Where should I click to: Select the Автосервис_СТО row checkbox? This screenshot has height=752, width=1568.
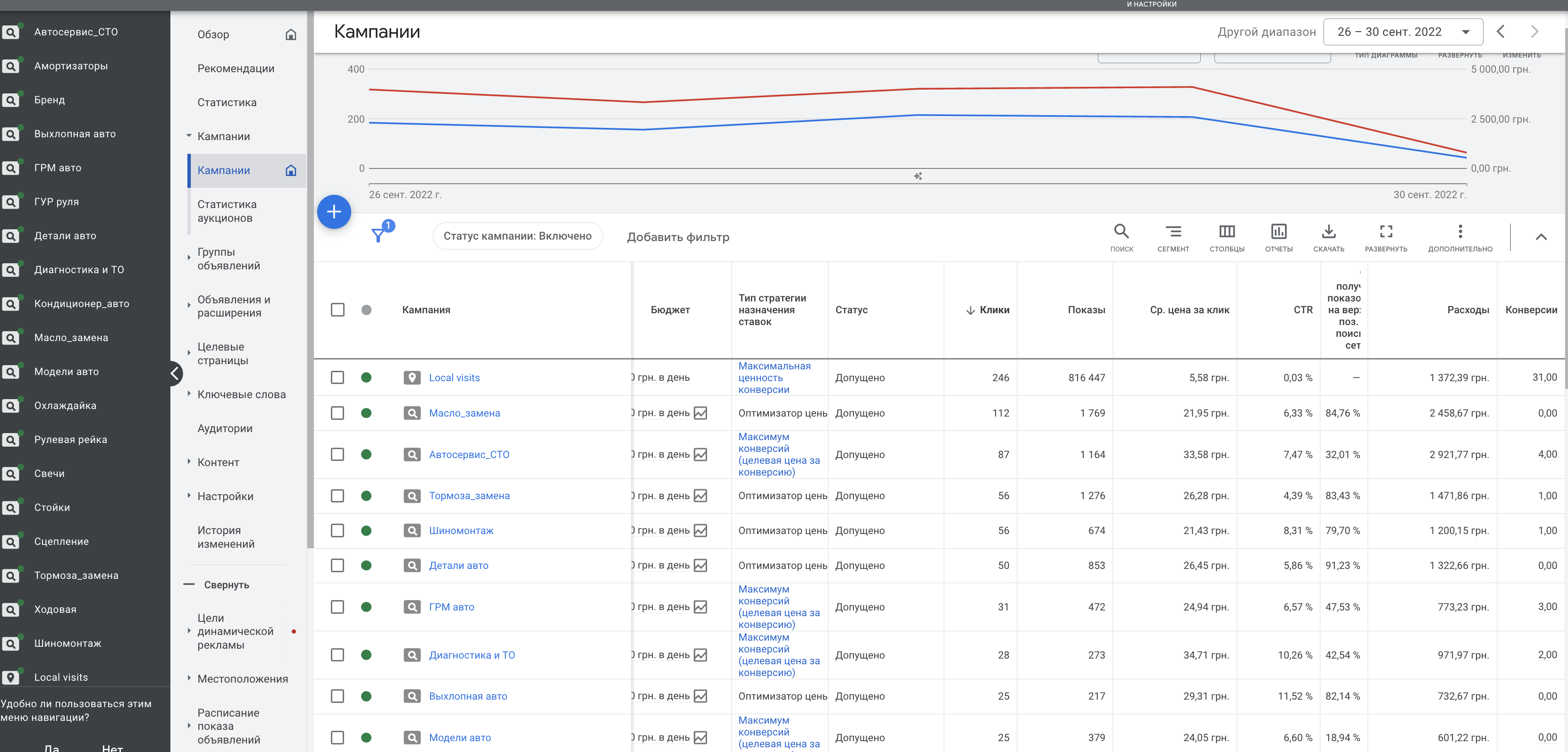coord(337,454)
